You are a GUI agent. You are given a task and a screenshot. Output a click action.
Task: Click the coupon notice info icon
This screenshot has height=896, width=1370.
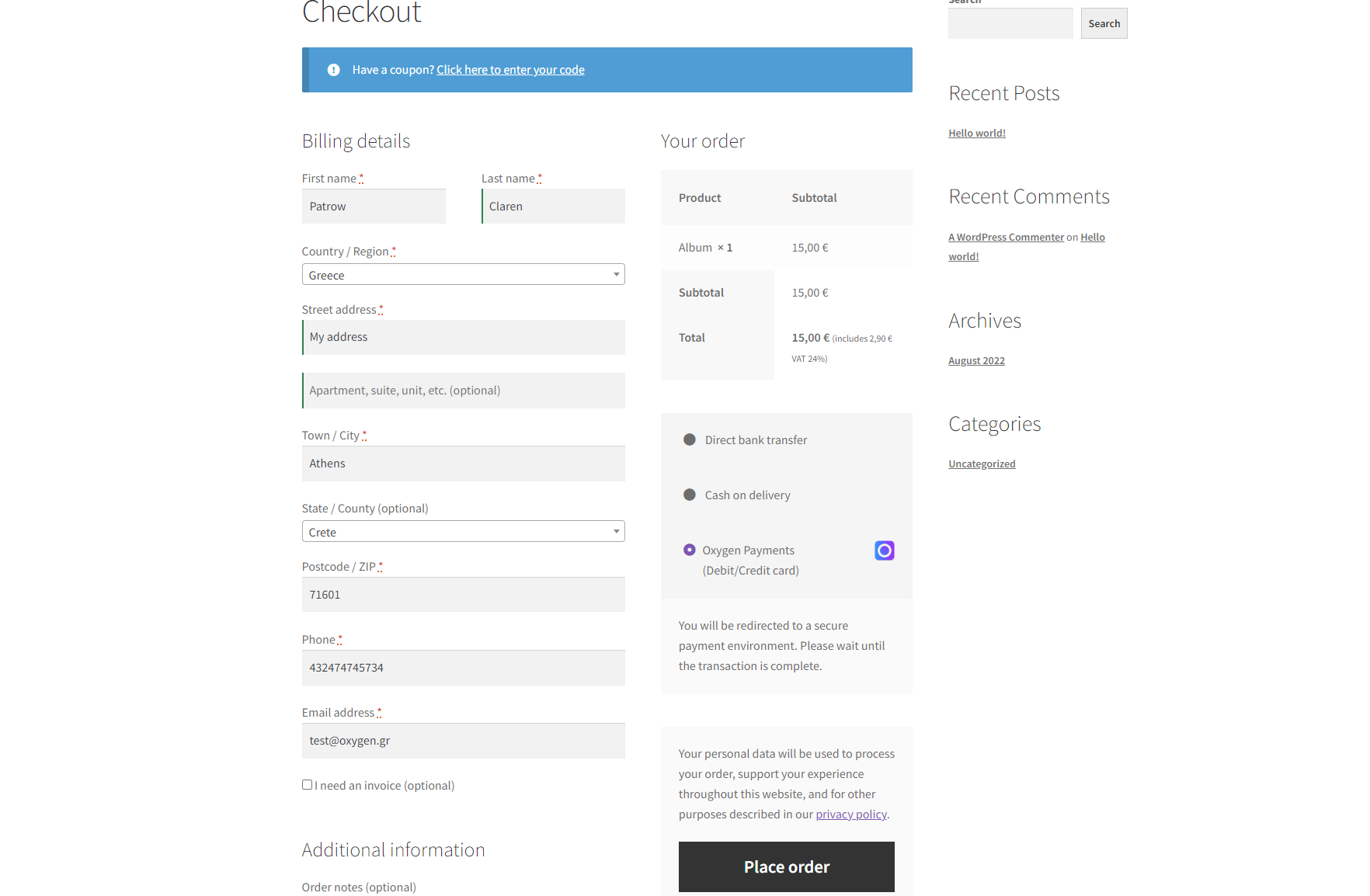334,70
